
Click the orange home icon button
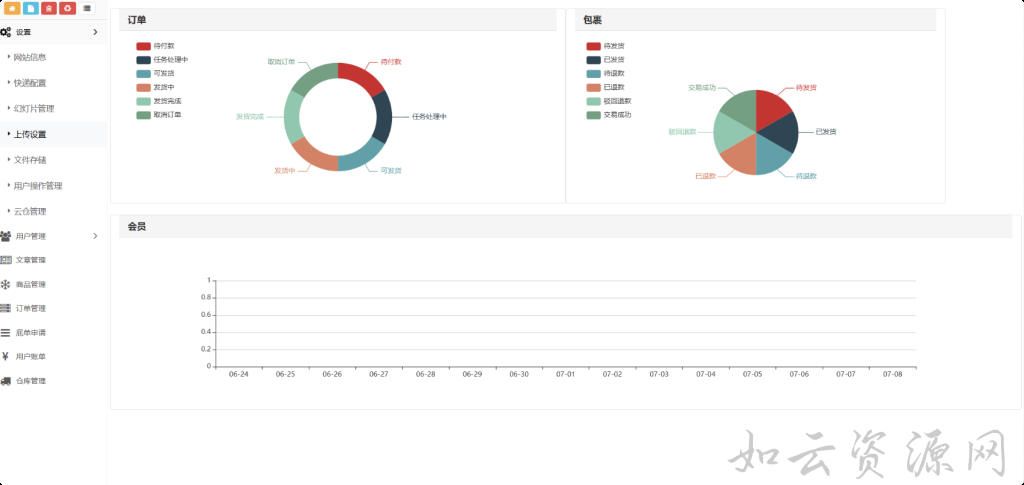coord(13,9)
